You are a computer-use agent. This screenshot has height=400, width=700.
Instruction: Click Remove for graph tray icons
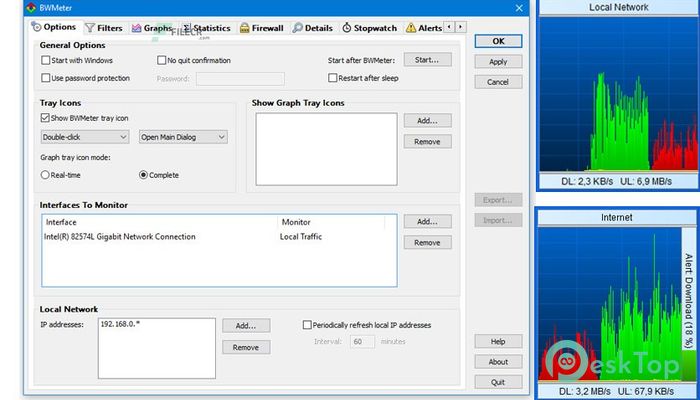[427, 142]
